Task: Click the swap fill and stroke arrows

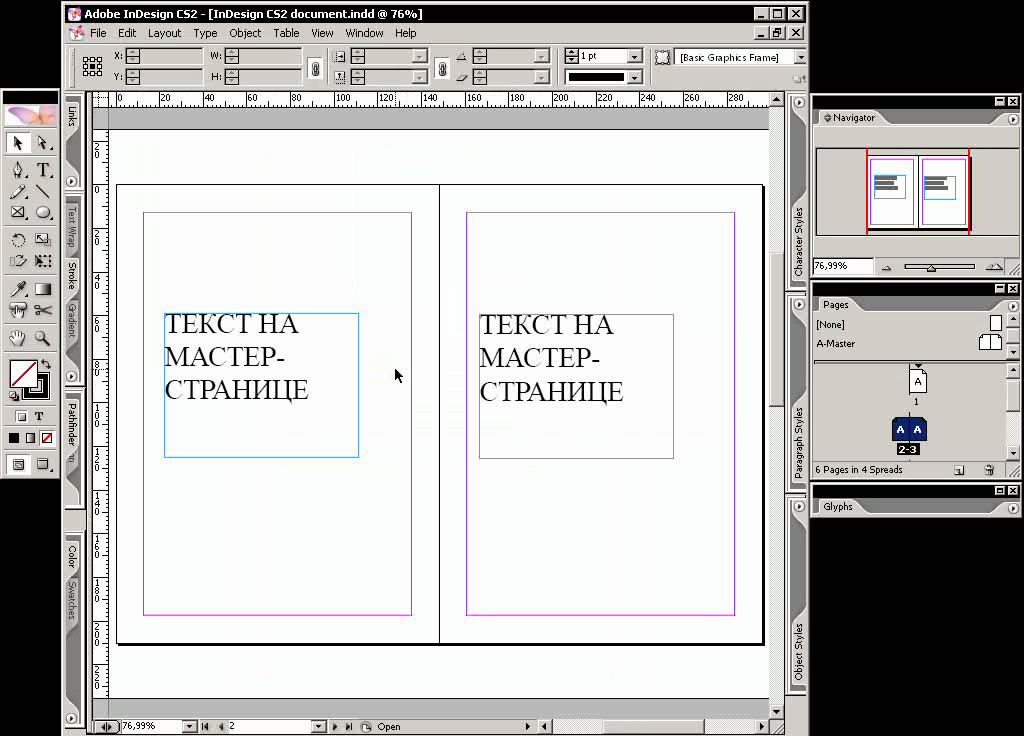Action: pyautogui.click(x=46, y=364)
